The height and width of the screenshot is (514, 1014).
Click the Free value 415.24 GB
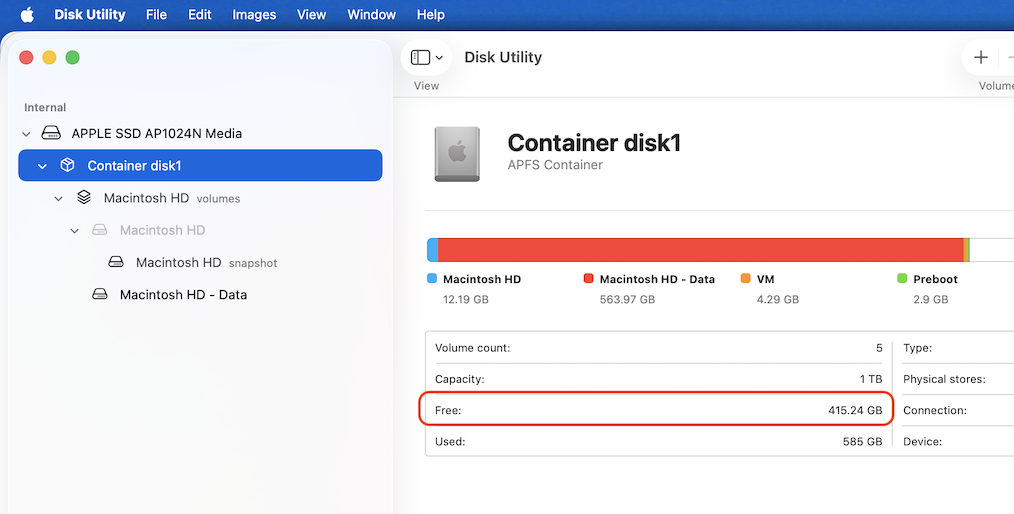[x=855, y=410]
